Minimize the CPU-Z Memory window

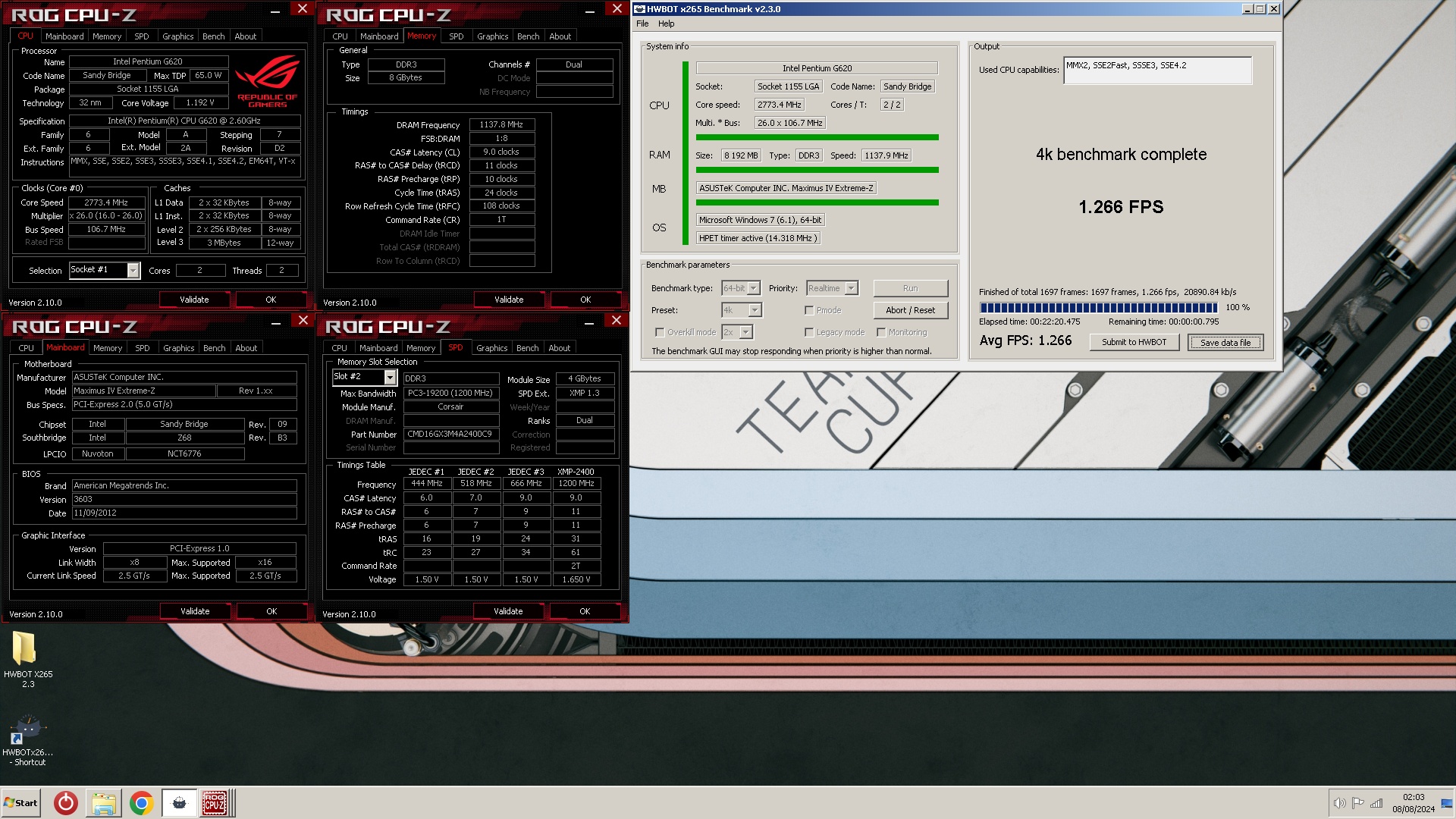tap(590, 11)
